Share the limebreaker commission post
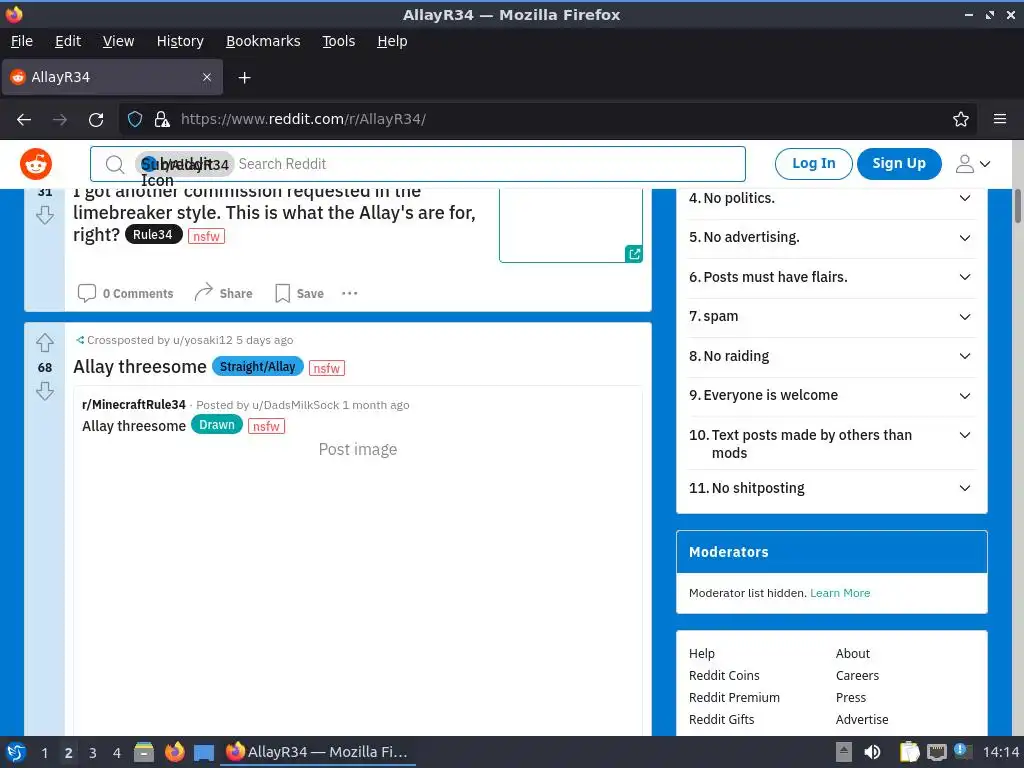Viewport: 1024px width, 768px height. pos(223,293)
